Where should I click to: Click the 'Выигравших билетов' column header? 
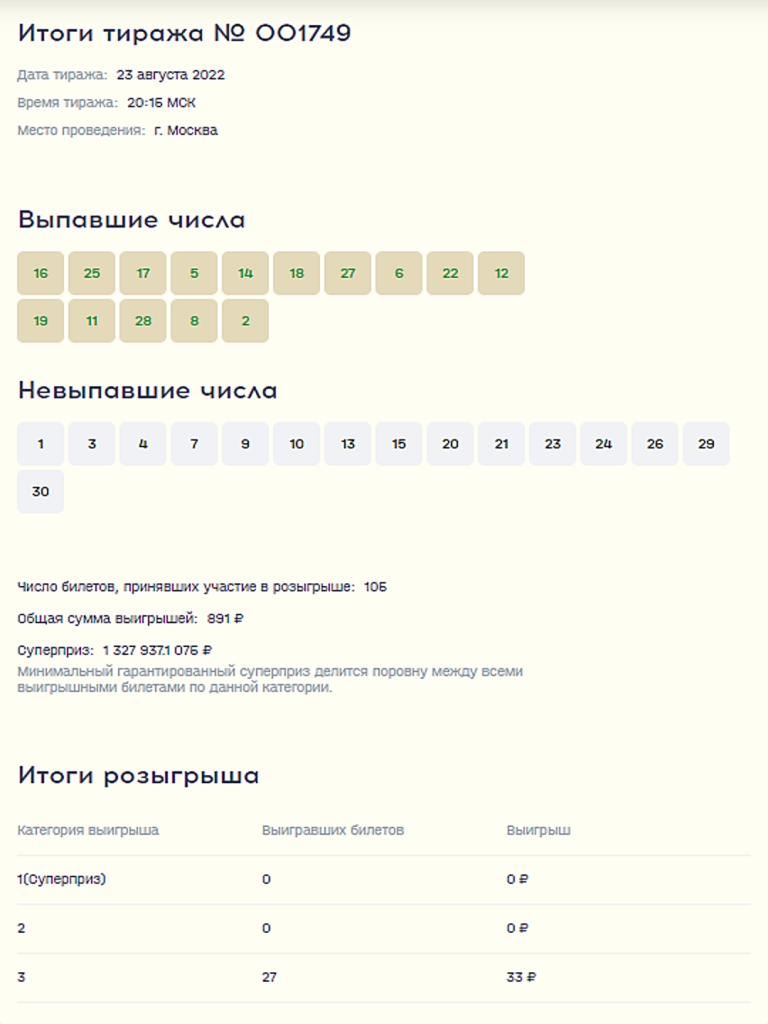click(x=333, y=830)
